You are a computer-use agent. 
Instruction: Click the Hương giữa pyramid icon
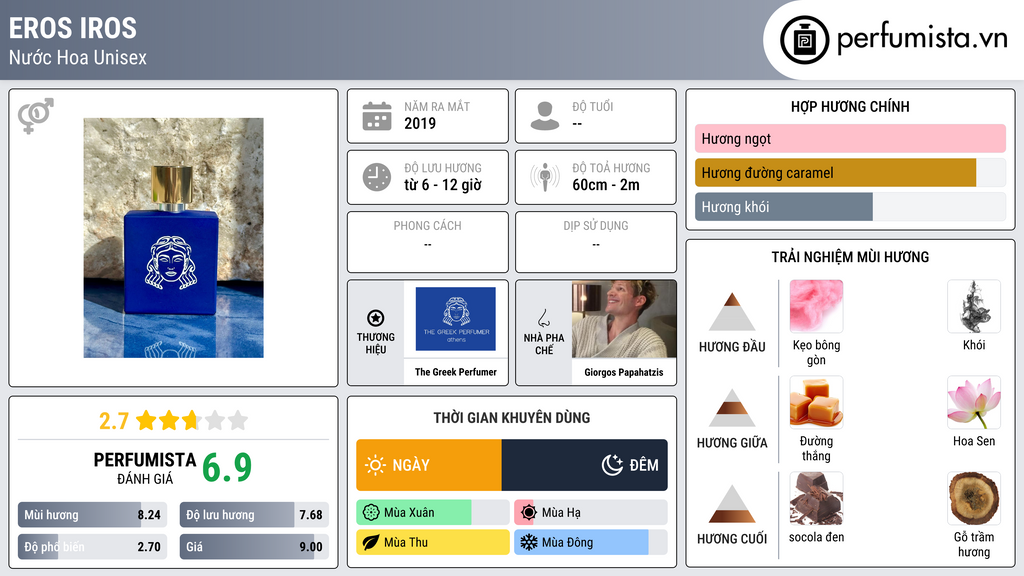coord(732,408)
